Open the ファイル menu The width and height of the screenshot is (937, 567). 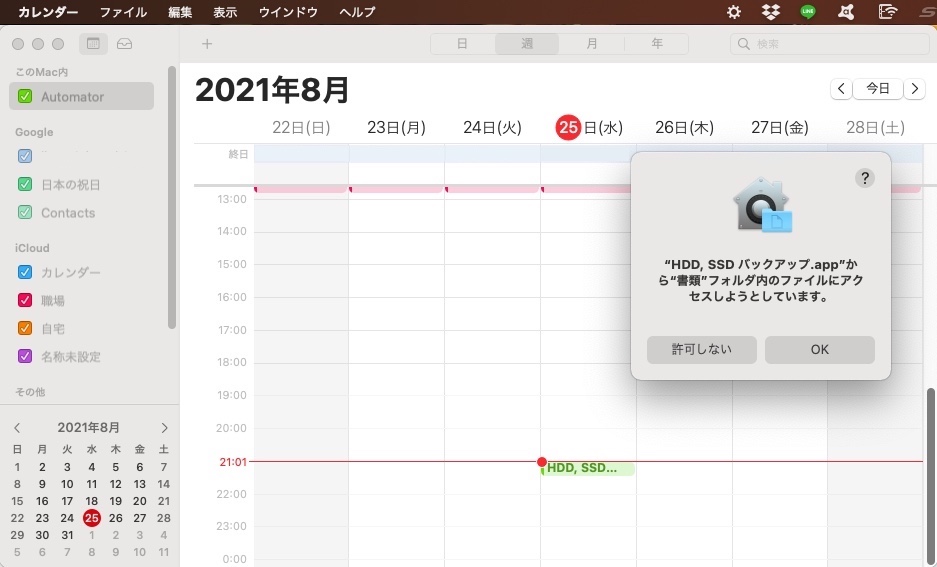[123, 12]
